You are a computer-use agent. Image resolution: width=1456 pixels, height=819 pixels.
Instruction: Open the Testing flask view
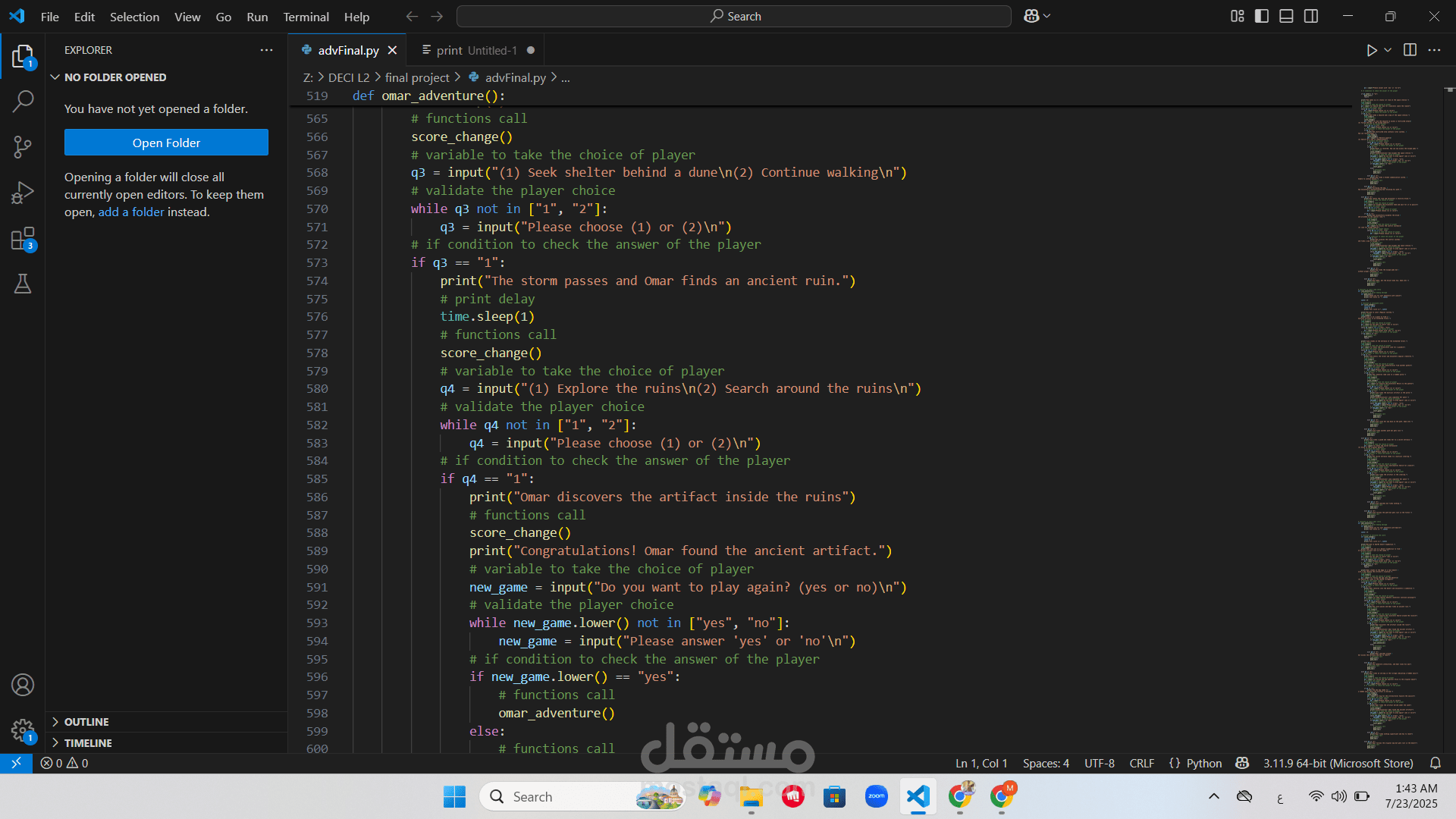[x=23, y=284]
